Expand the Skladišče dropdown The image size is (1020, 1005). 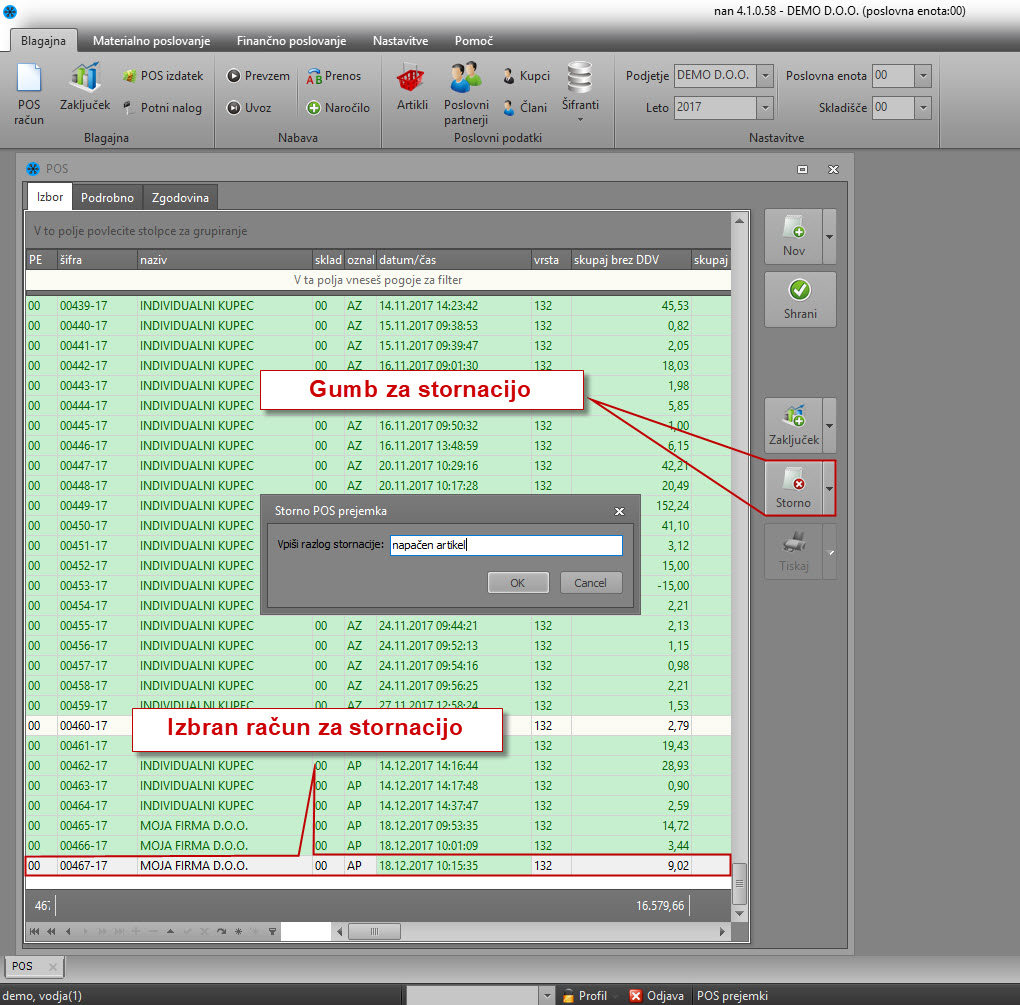coord(923,107)
